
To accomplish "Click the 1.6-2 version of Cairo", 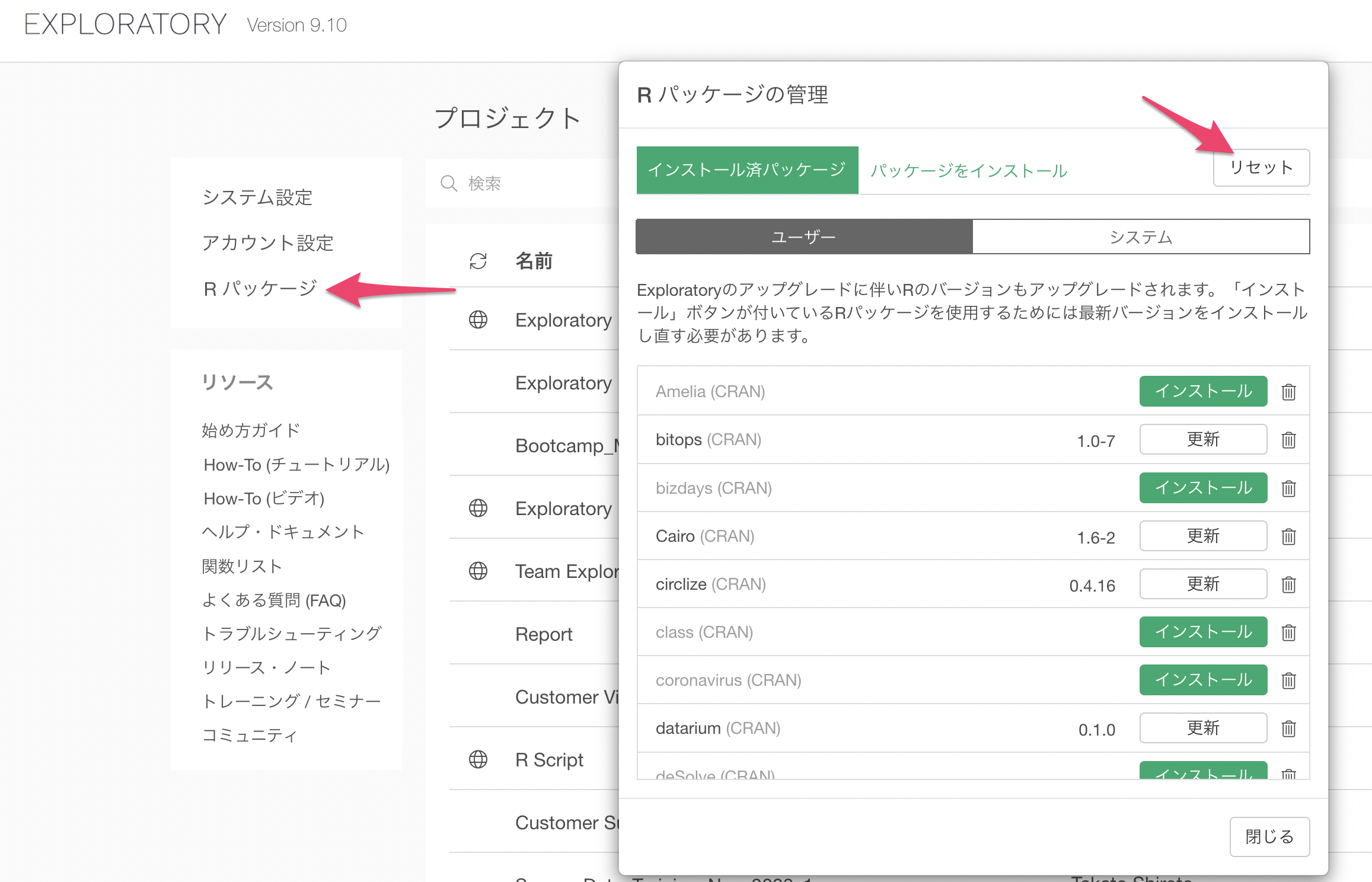I will (x=1096, y=538).
